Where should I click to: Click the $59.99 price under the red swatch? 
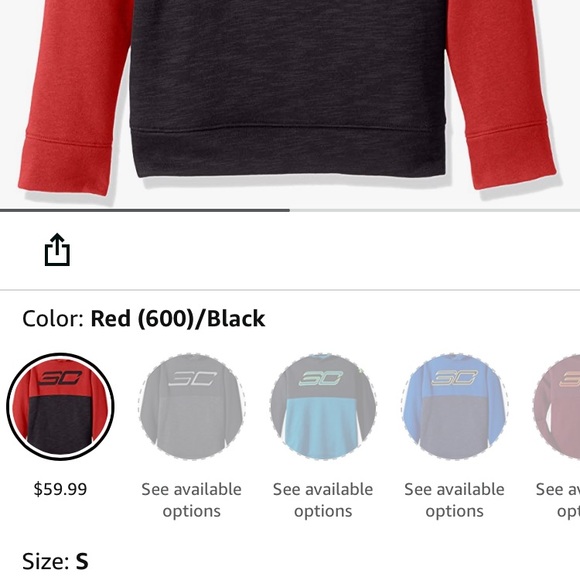pyautogui.click(x=60, y=489)
